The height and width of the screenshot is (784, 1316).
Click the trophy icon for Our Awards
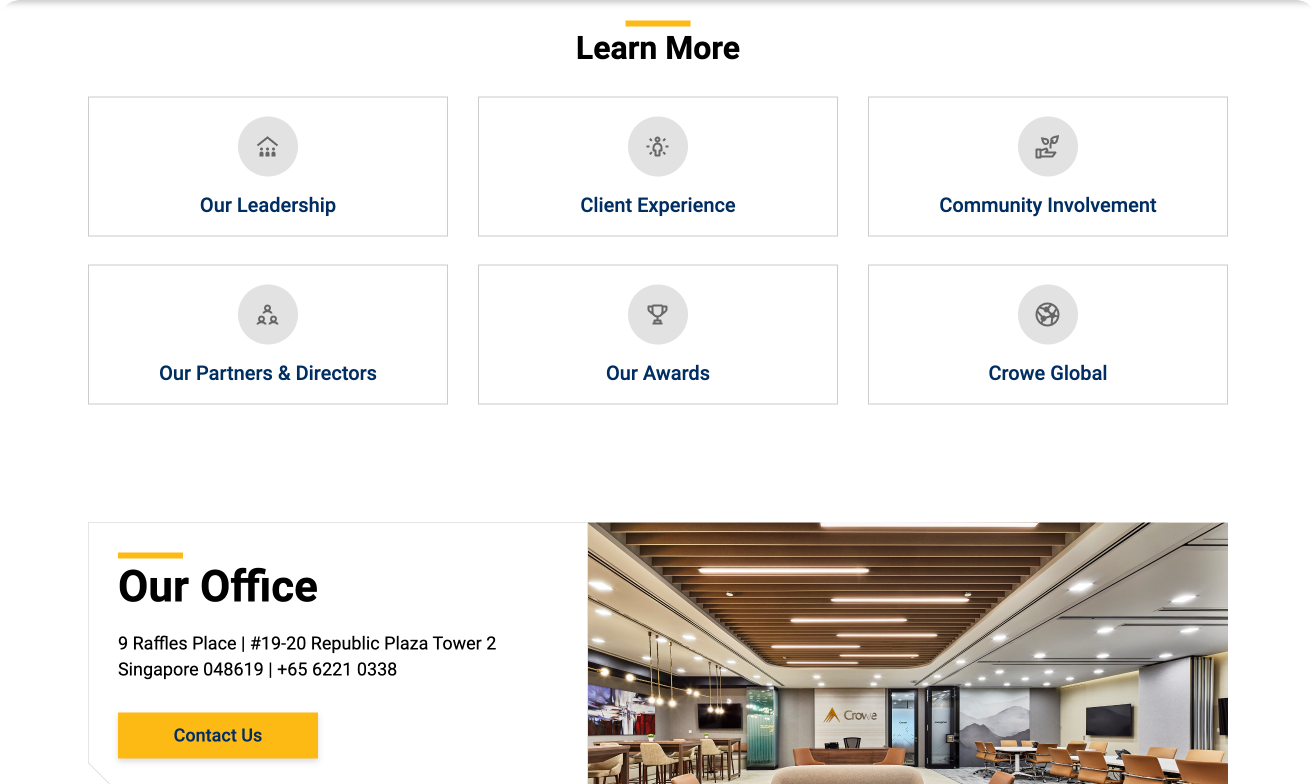(658, 315)
